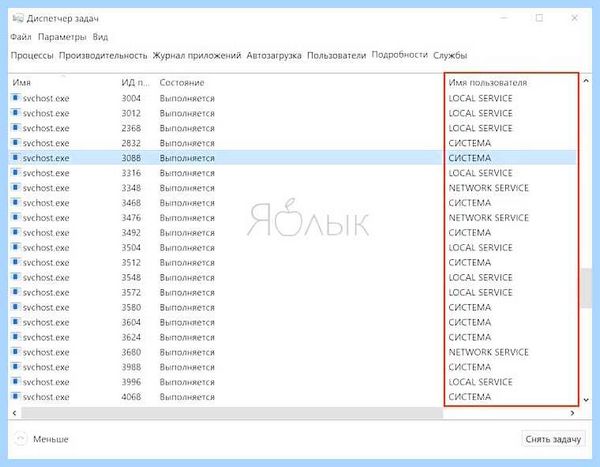Click NETWORK SERVICE in the PID 3476 row
Image resolution: width=600 pixels, height=467 pixels.
[x=488, y=218]
